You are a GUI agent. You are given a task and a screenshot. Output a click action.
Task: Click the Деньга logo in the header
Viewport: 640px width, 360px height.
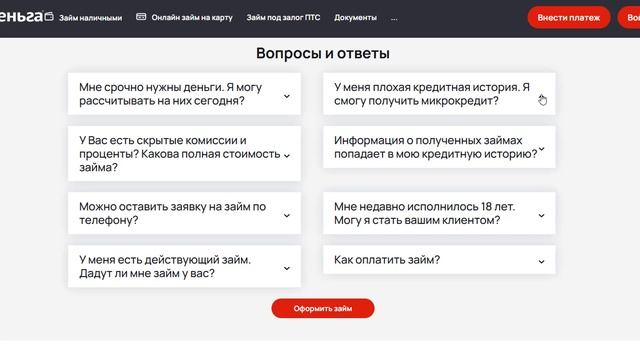pyautogui.click(x=21, y=16)
